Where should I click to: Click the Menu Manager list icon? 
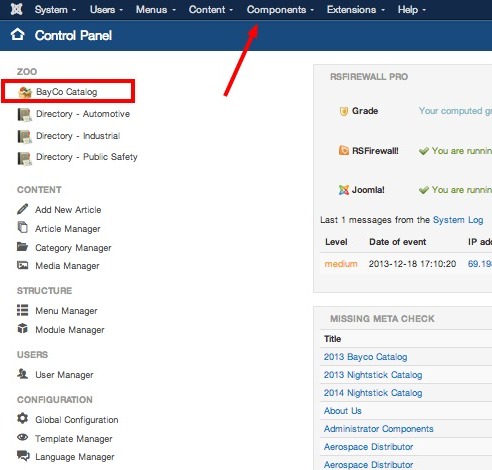click(x=23, y=310)
